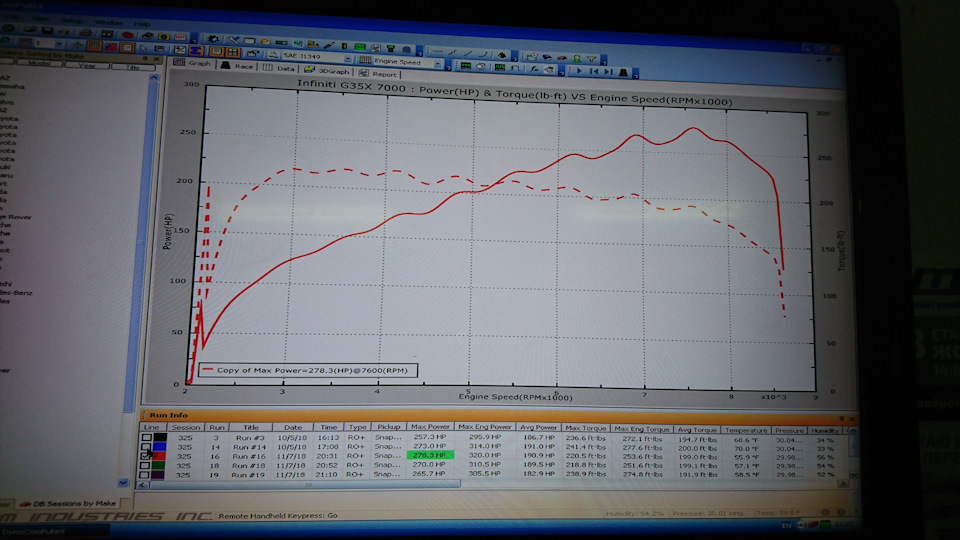This screenshot has height=540, width=960.
Task: Switch to the Report tab
Action: pyautogui.click(x=378, y=73)
